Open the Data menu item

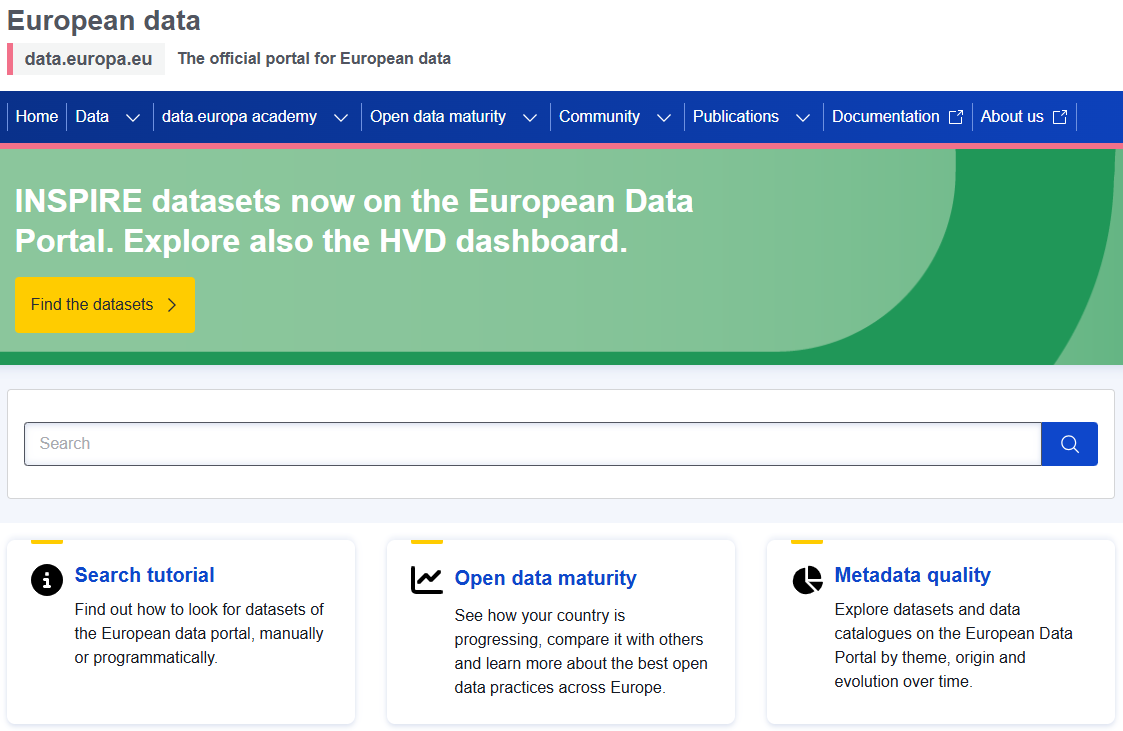tap(92, 117)
